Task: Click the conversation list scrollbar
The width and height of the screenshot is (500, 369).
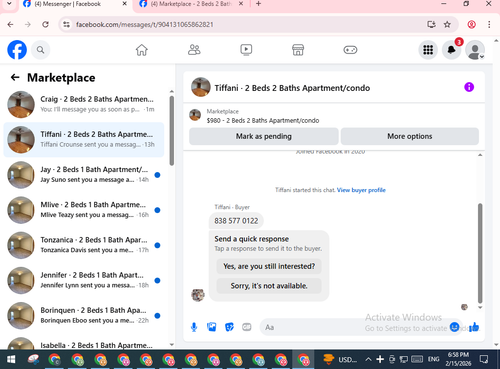Action: [172, 131]
